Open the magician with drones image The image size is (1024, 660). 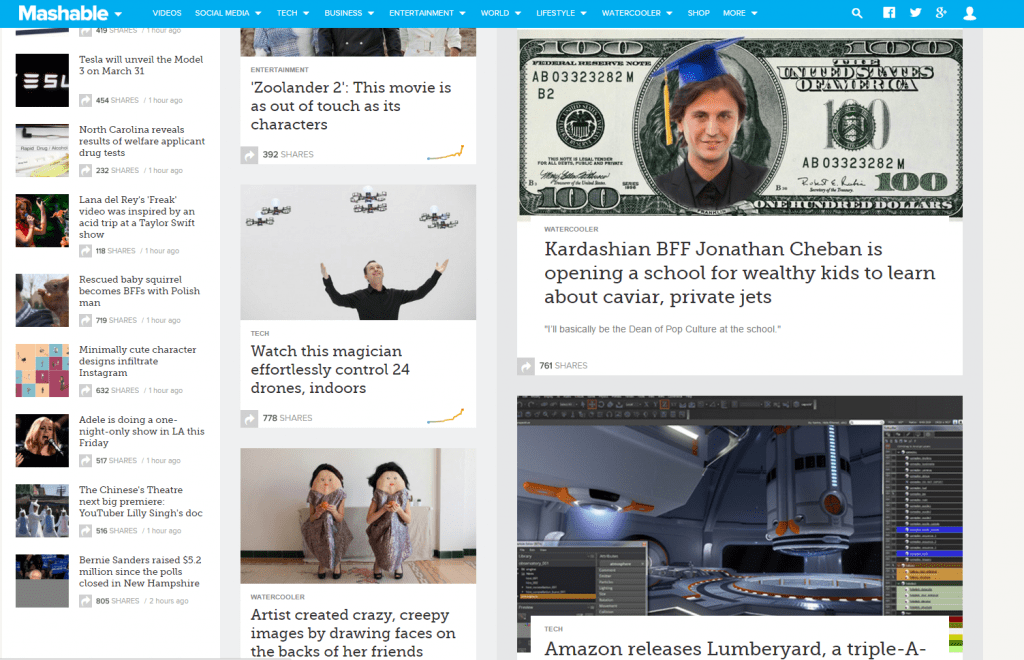pos(358,252)
